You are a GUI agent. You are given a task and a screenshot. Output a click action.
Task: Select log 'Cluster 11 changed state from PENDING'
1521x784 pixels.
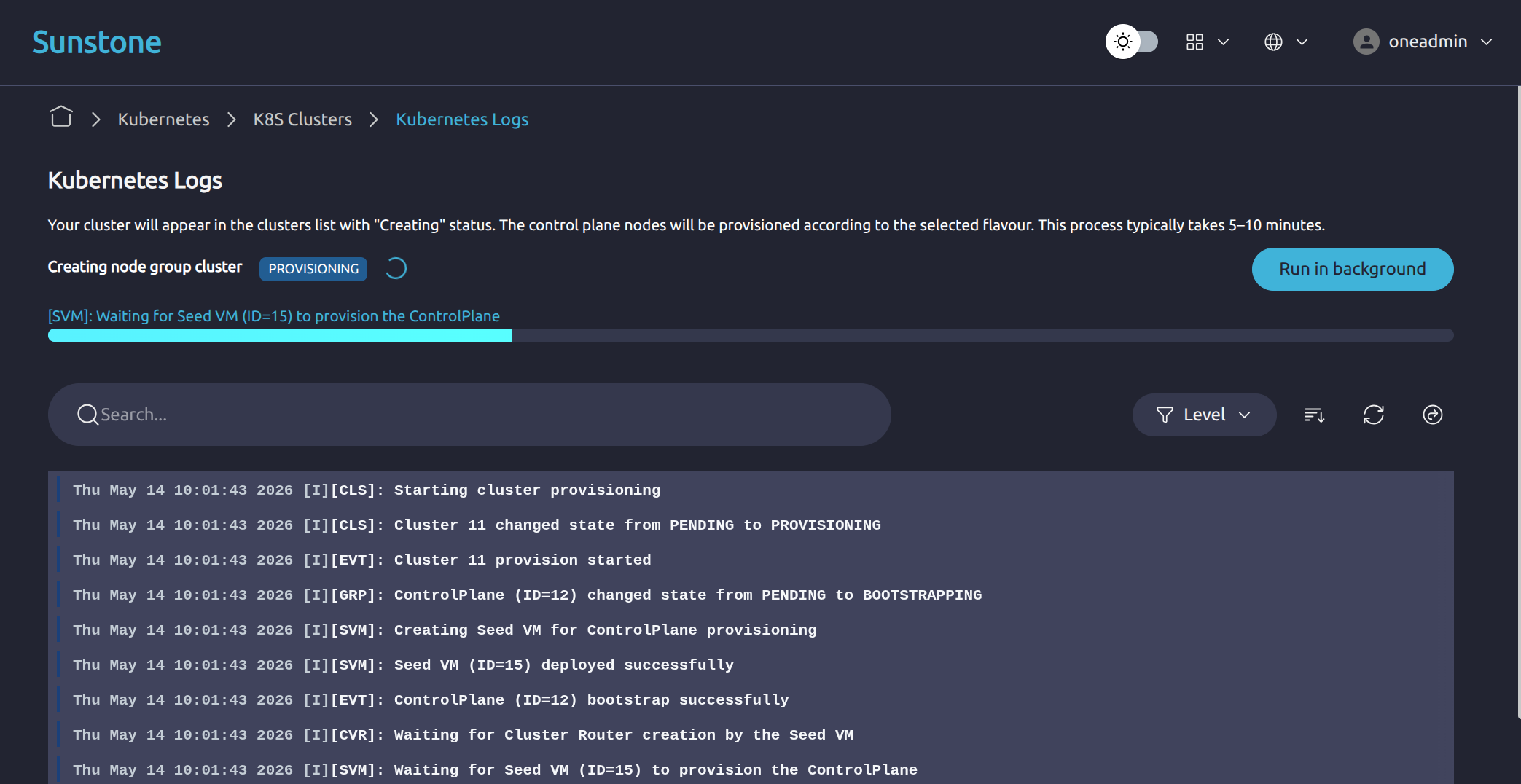click(x=751, y=525)
